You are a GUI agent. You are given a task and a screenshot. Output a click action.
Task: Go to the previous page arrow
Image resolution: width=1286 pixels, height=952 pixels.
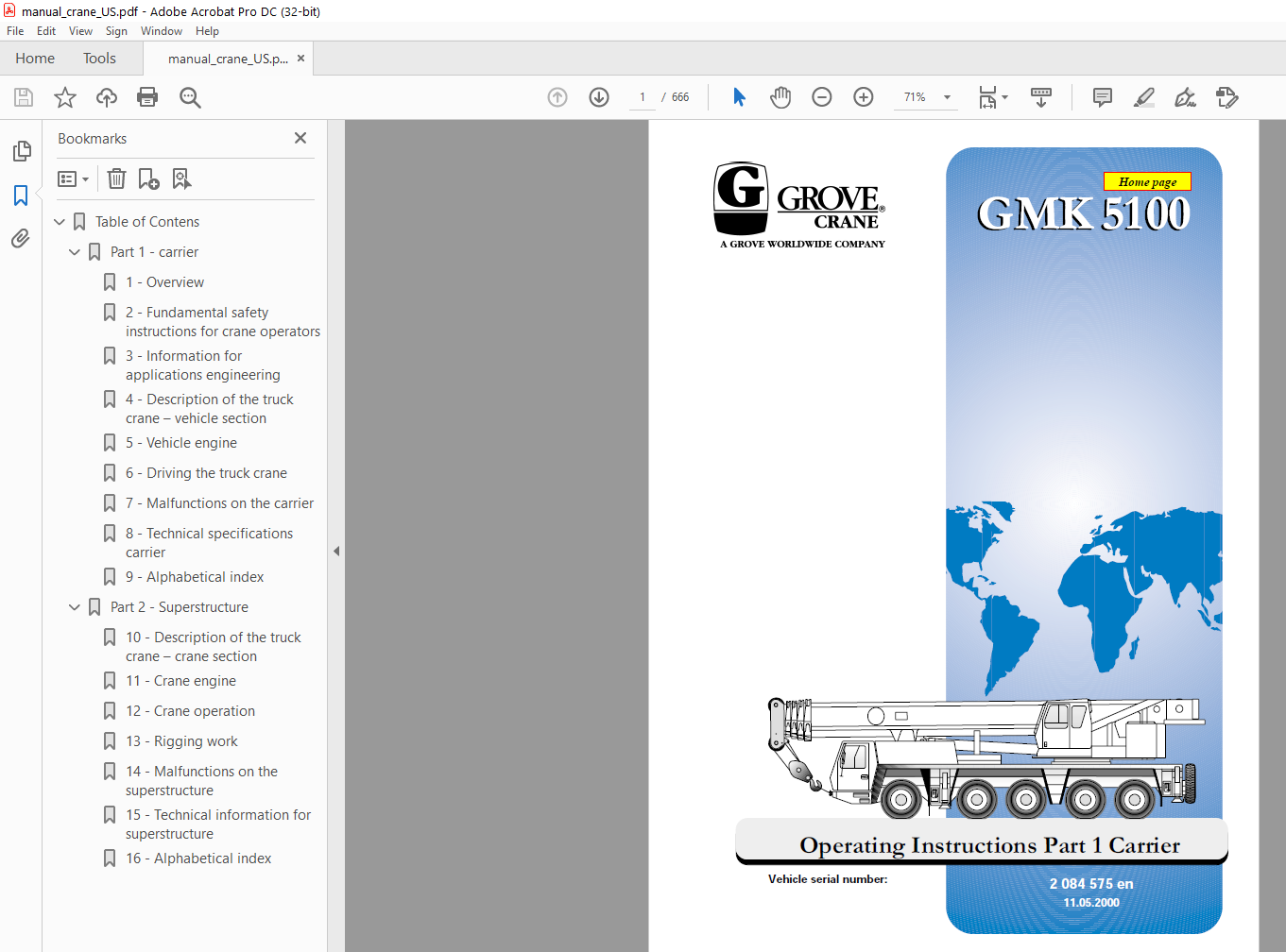click(557, 97)
